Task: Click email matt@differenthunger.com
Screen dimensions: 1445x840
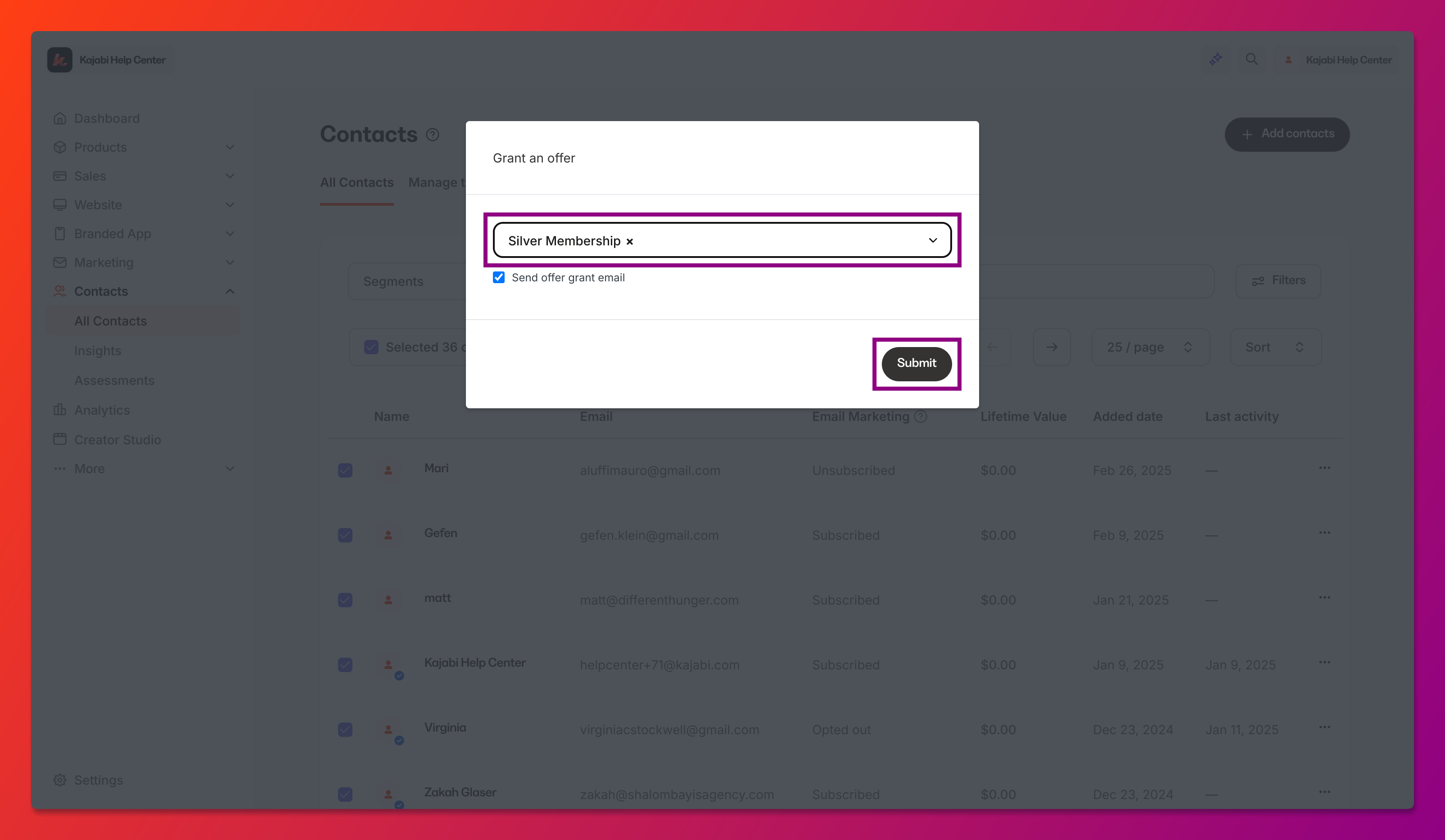Action: [x=659, y=600]
